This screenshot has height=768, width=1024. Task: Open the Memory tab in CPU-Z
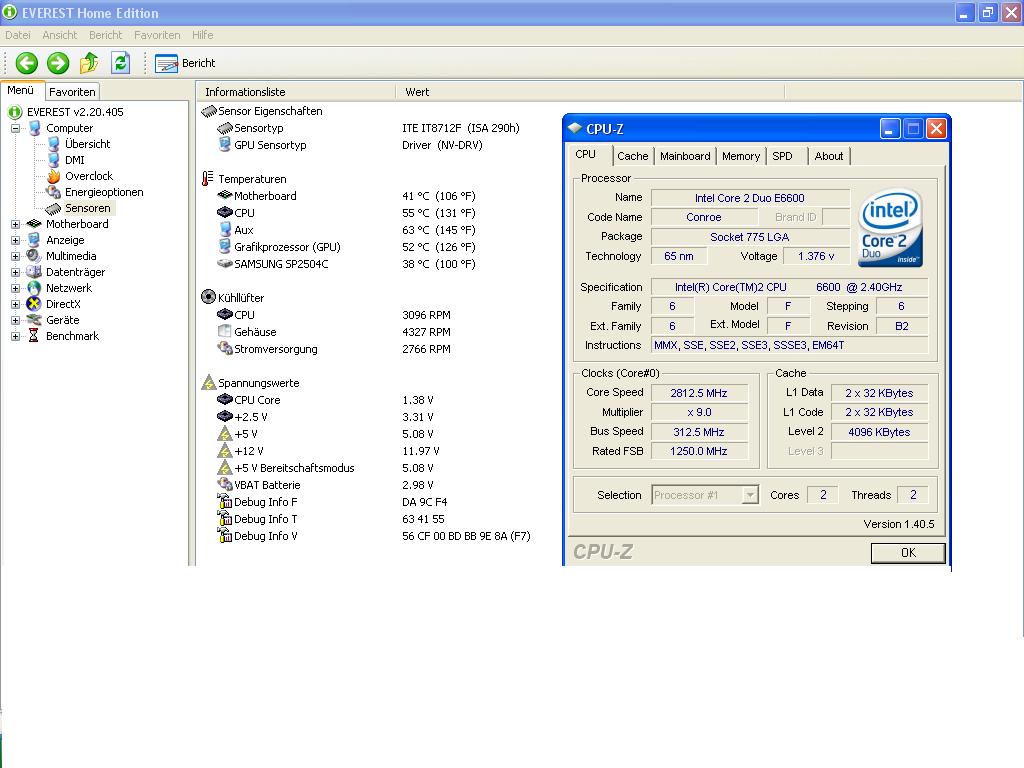pyautogui.click(x=741, y=156)
